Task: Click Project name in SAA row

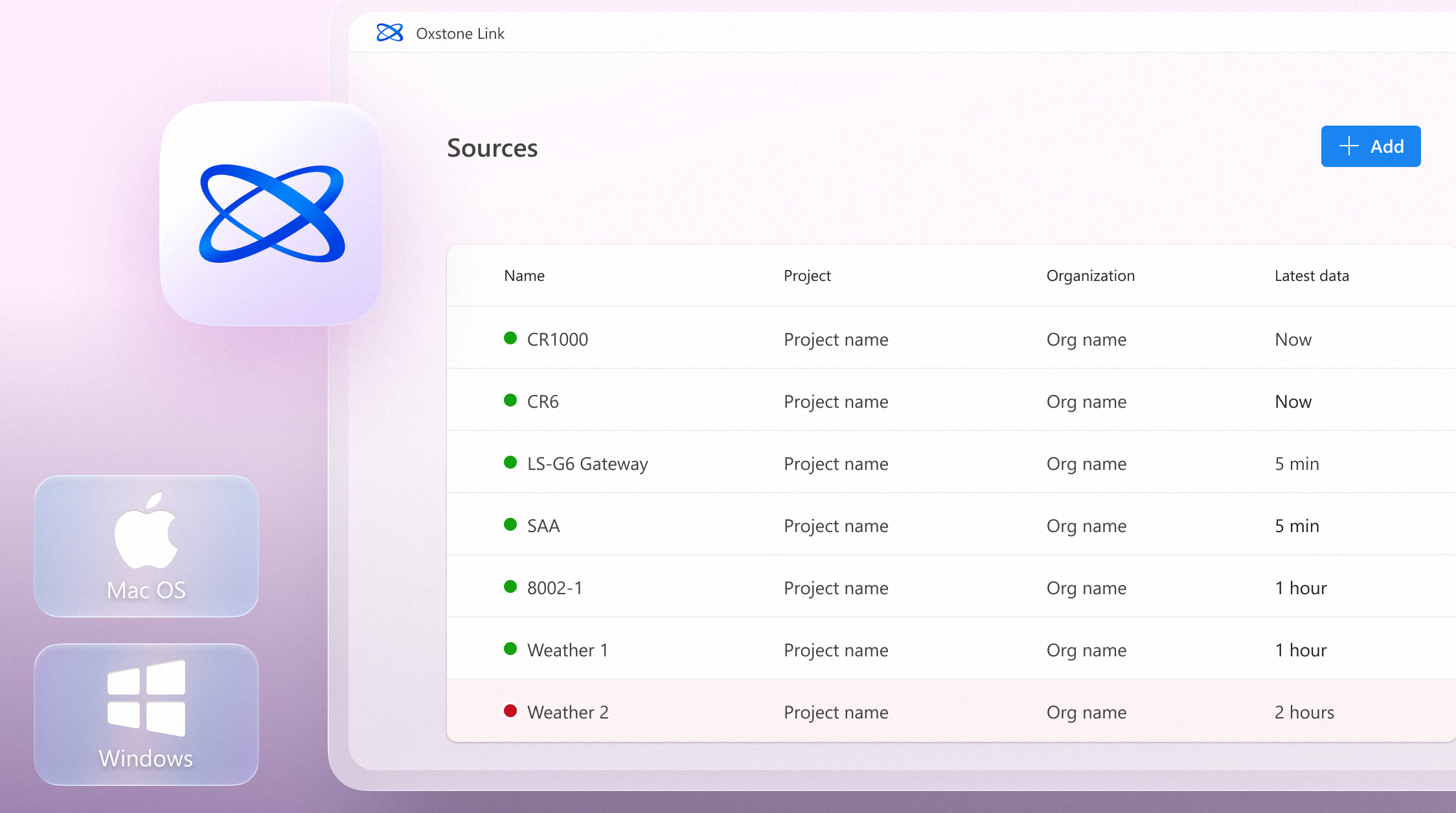Action: tap(836, 526)
